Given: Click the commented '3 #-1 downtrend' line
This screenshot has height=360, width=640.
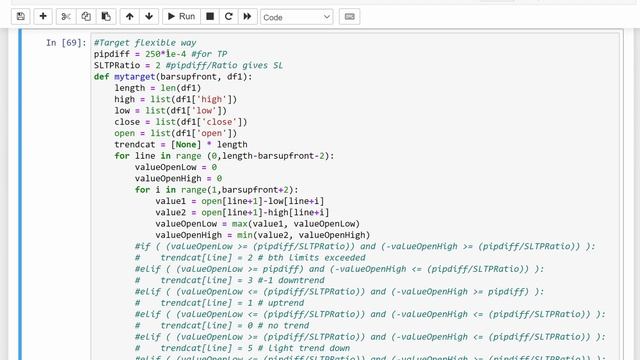Looking at the screenshot, I should (230, 280).
